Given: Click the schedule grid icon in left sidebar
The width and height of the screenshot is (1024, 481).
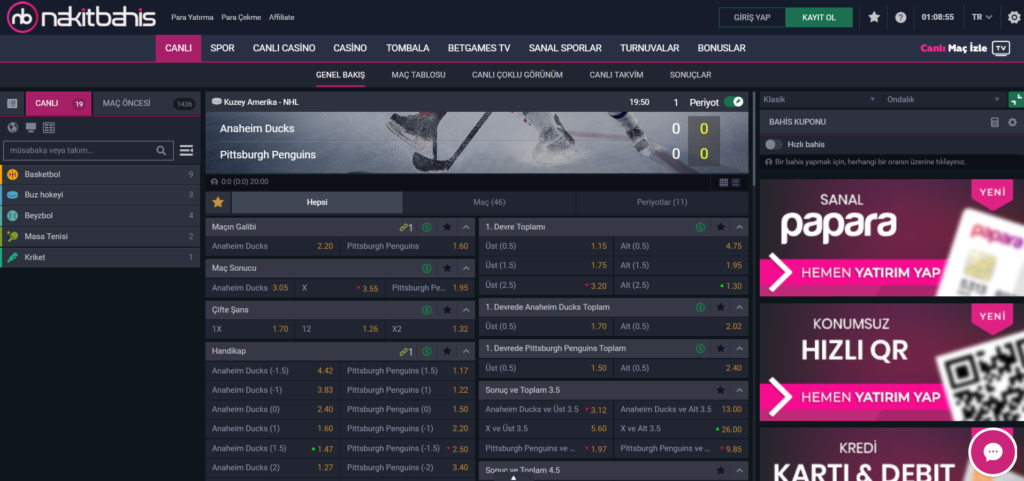Looking at the screenshot, I should [x=49, y=127].
